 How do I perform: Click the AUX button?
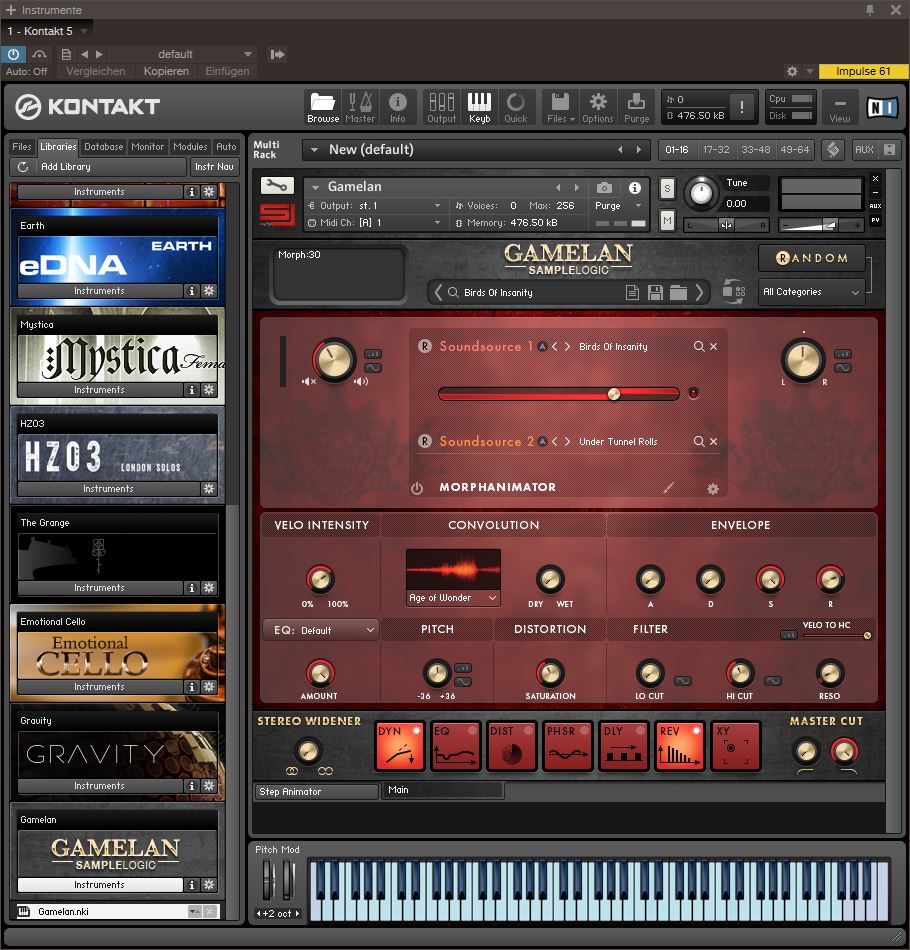[x=864, y=150]
